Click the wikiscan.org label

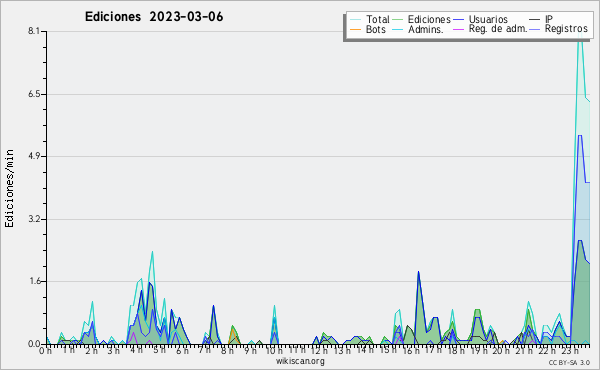tap(300, 361)
